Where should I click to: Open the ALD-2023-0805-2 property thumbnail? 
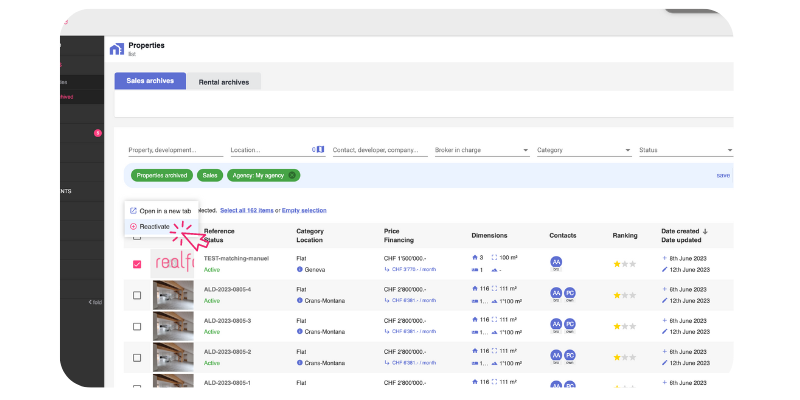click(173, 357)
